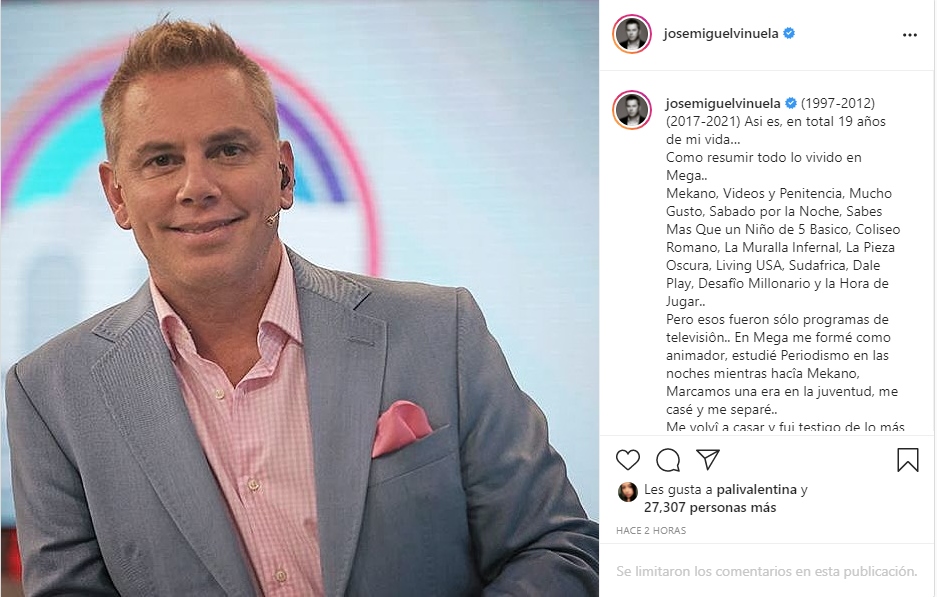View list of 27,307 personas más

tap(710, 507)
